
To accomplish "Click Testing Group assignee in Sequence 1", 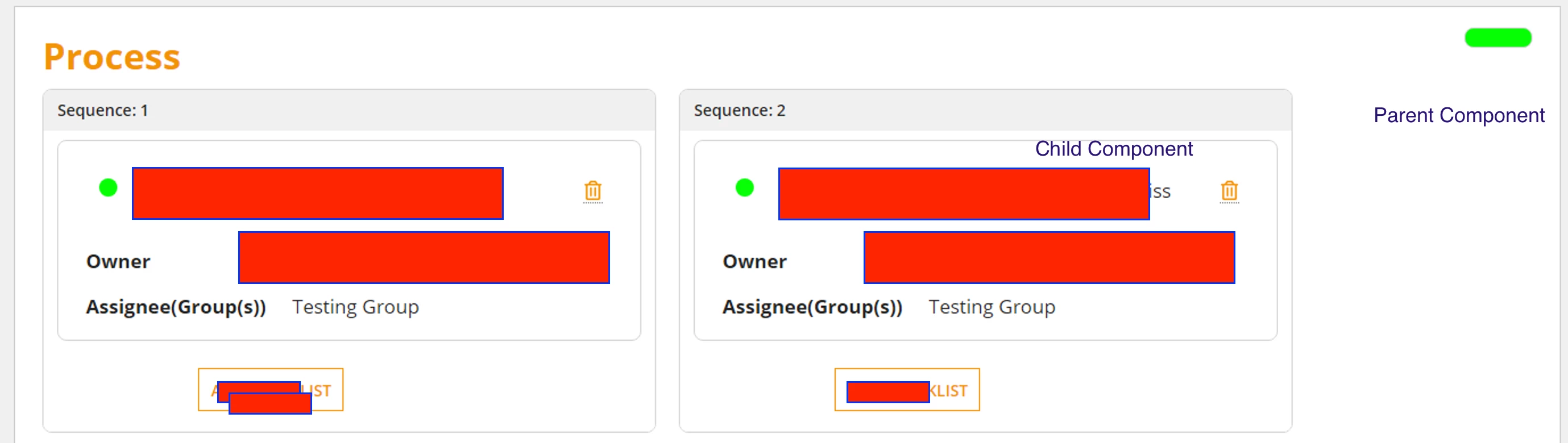I will [355, 307].
